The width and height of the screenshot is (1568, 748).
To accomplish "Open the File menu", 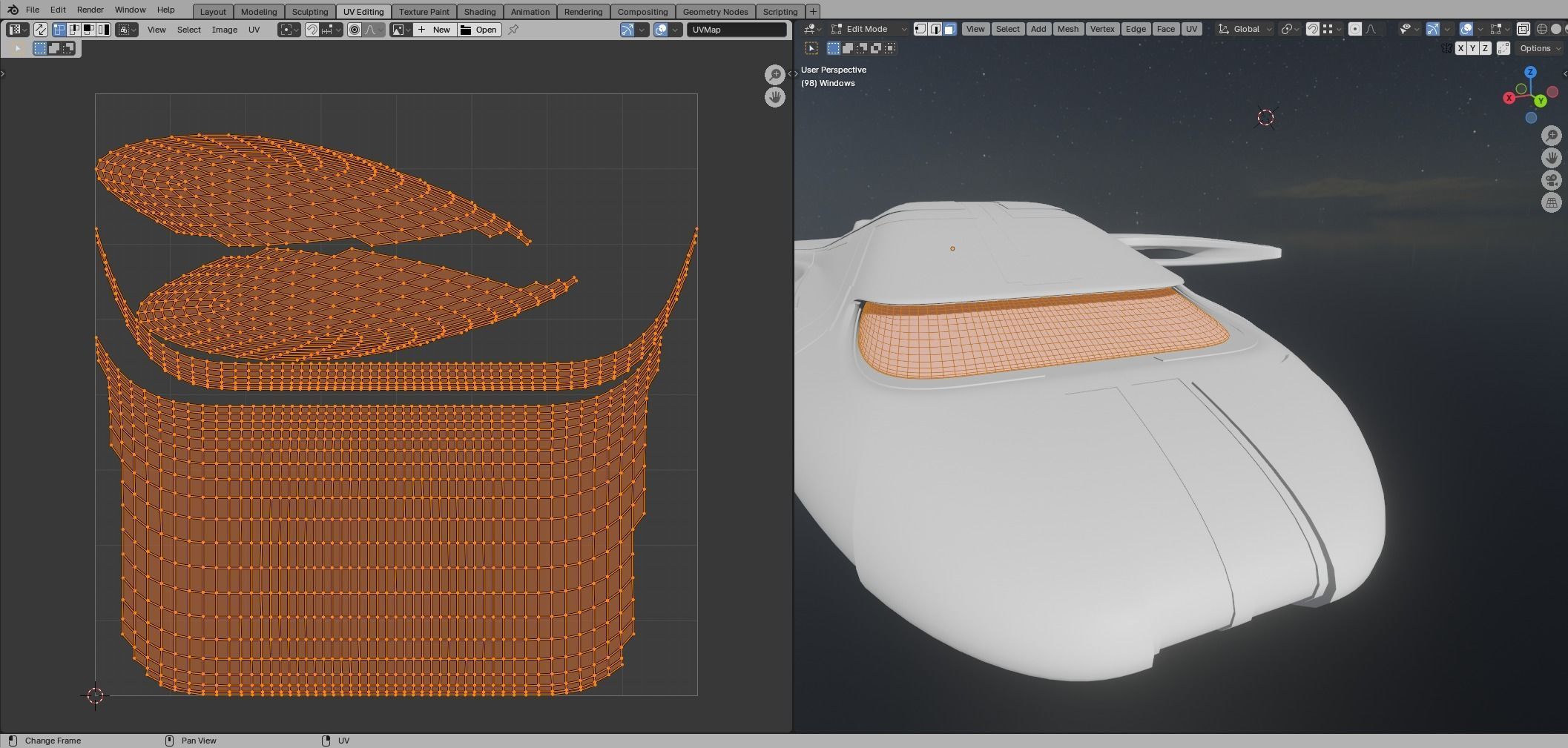I will click(x=33, y=10).
